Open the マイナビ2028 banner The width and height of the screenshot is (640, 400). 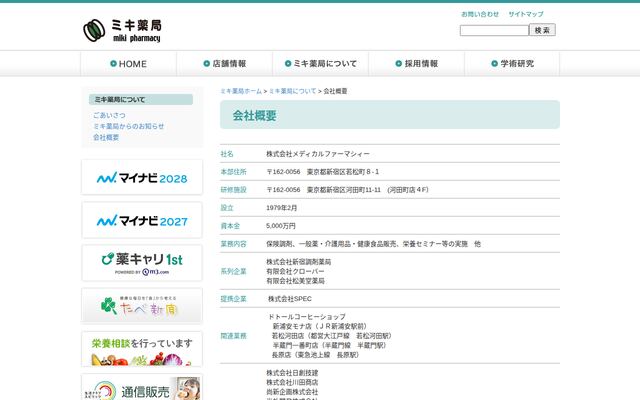click(142, 178)
